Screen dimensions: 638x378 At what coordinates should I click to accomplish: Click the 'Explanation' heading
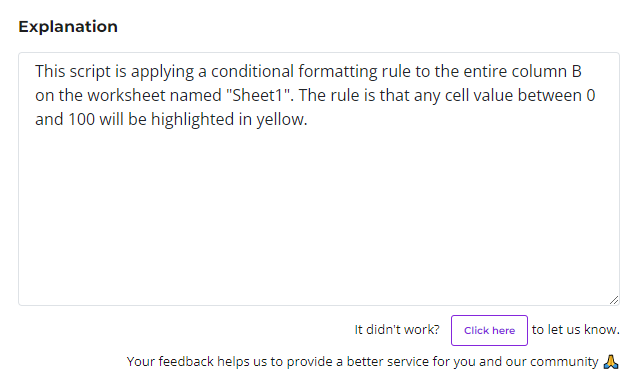[68, 27]
